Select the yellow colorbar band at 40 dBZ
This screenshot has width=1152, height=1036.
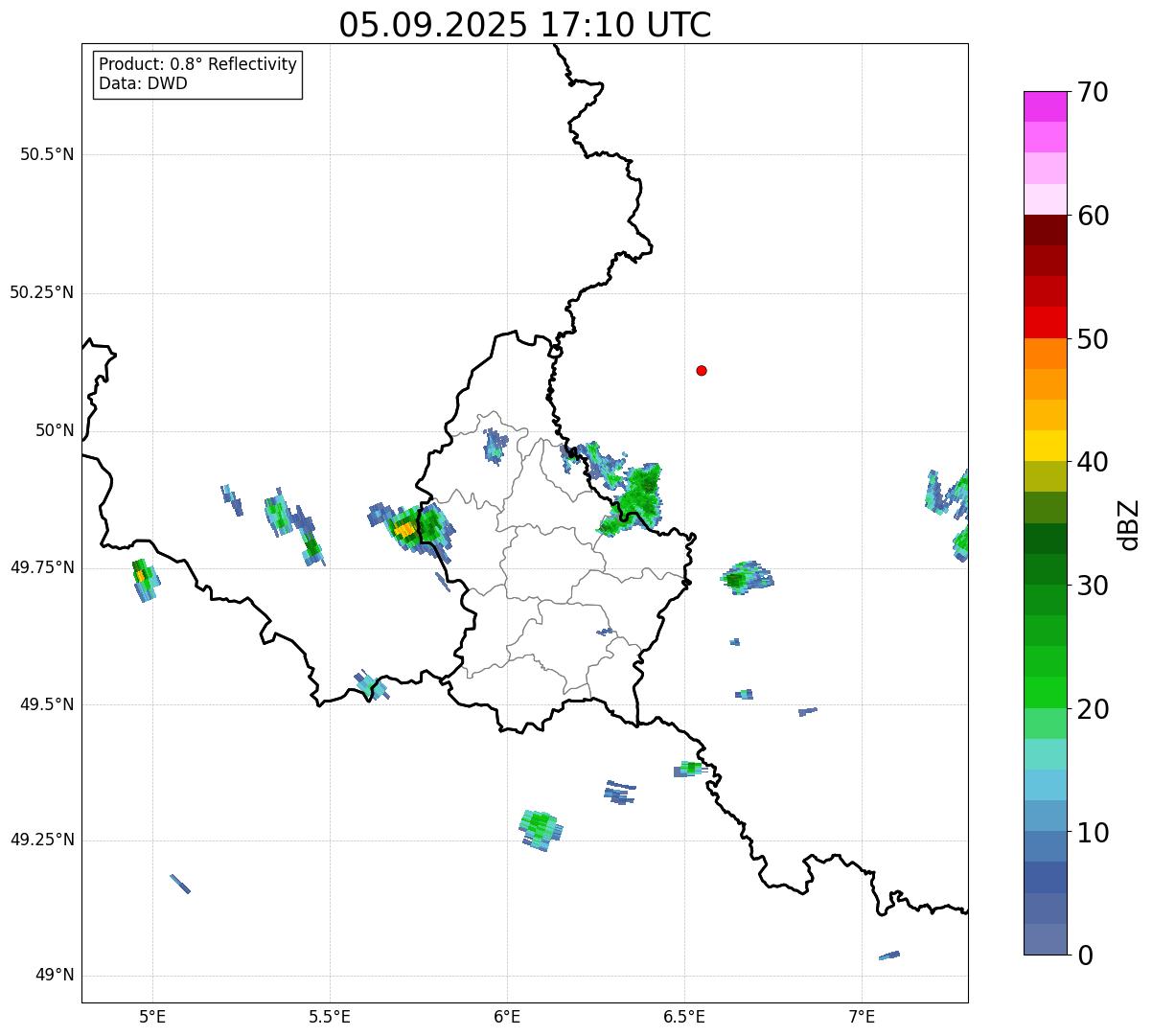pyautogui.click(x=1045, y=446)
